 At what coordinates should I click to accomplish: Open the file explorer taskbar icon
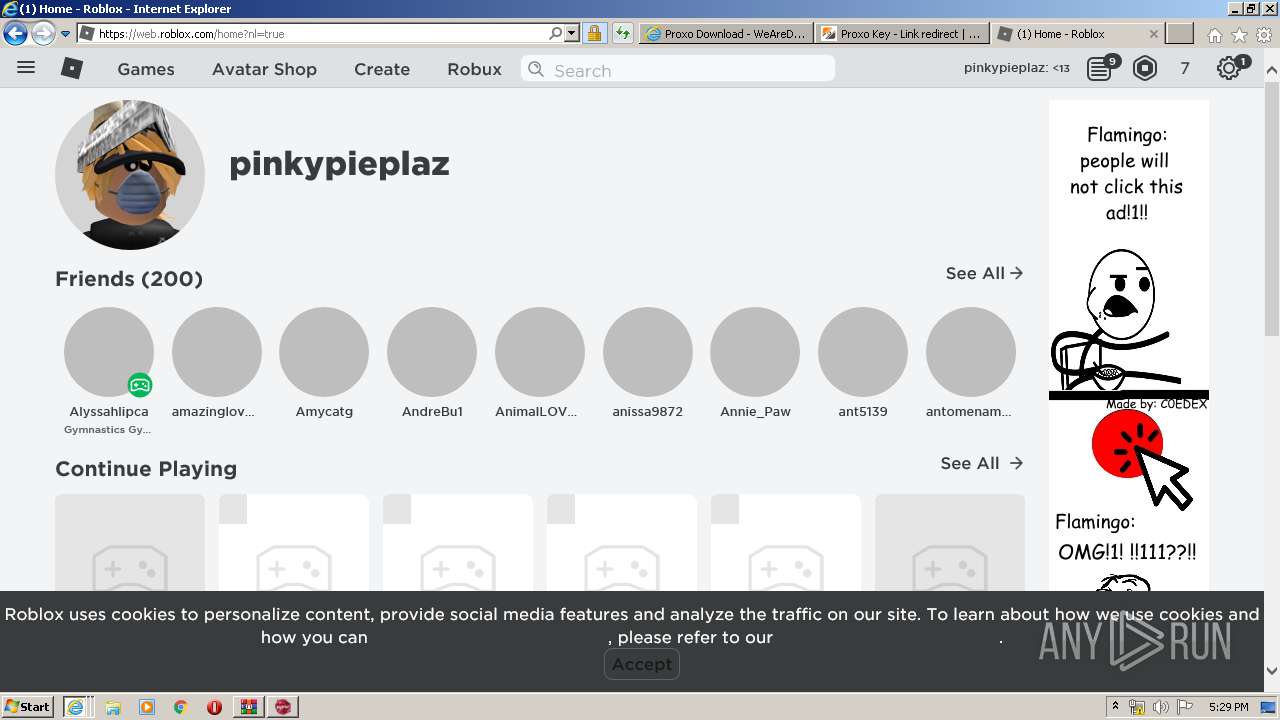coord(113,706)
